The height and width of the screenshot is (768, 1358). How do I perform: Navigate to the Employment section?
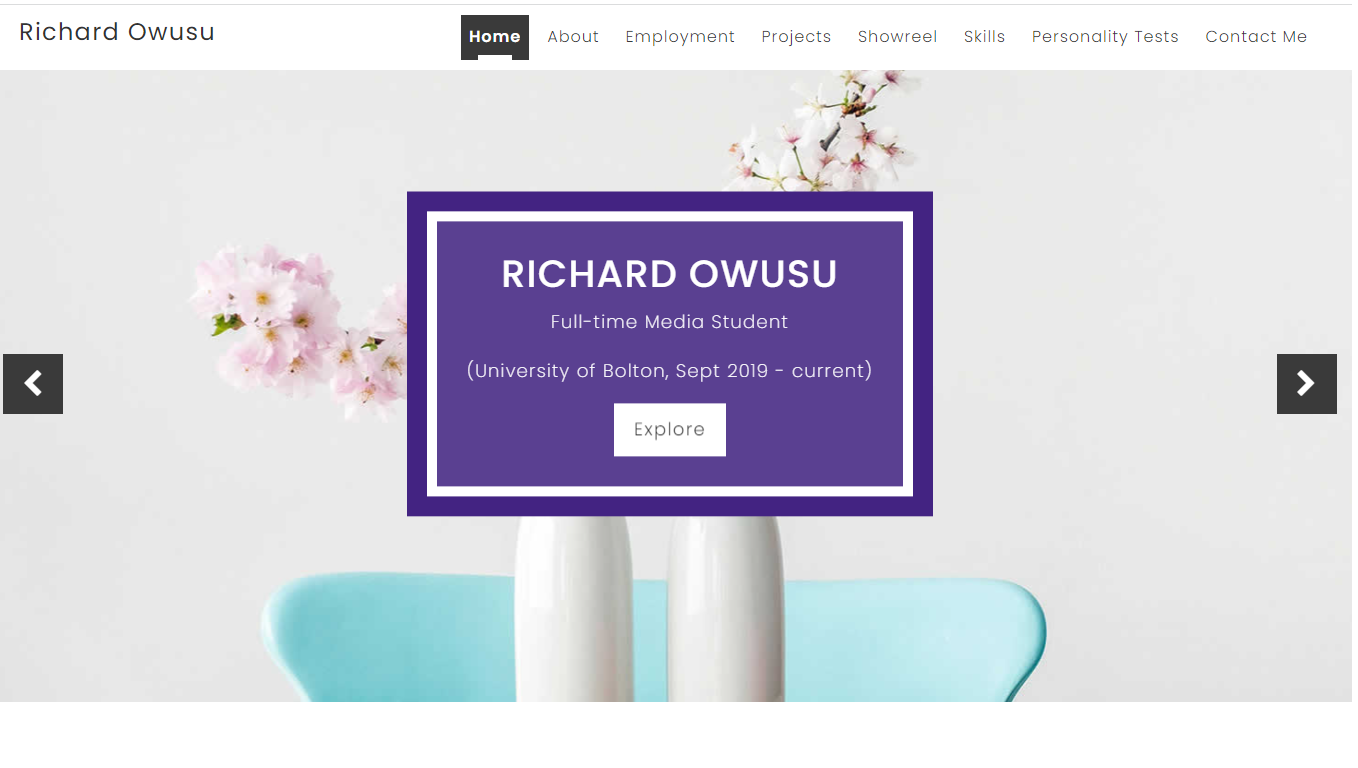point(680,37)
